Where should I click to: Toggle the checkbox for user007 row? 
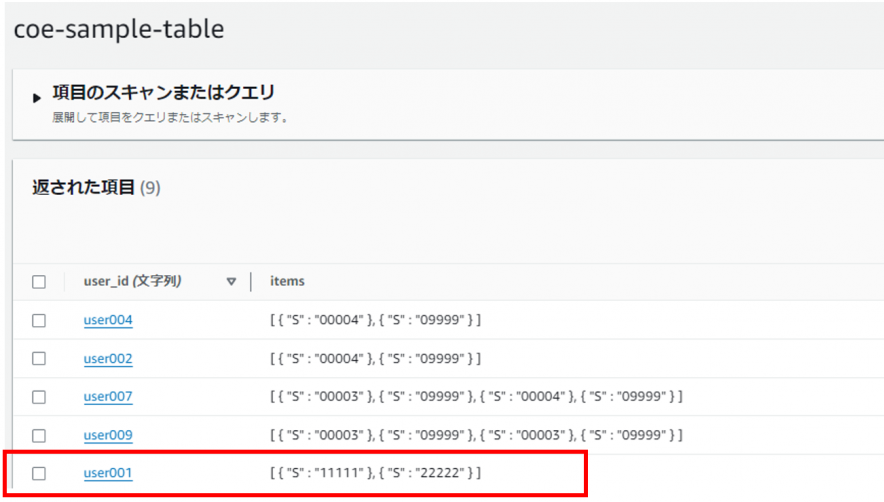tap(39, 397)
